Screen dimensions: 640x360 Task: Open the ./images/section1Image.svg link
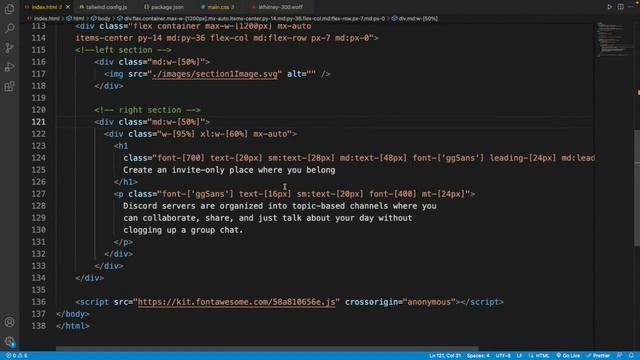[x=215, y=74]
